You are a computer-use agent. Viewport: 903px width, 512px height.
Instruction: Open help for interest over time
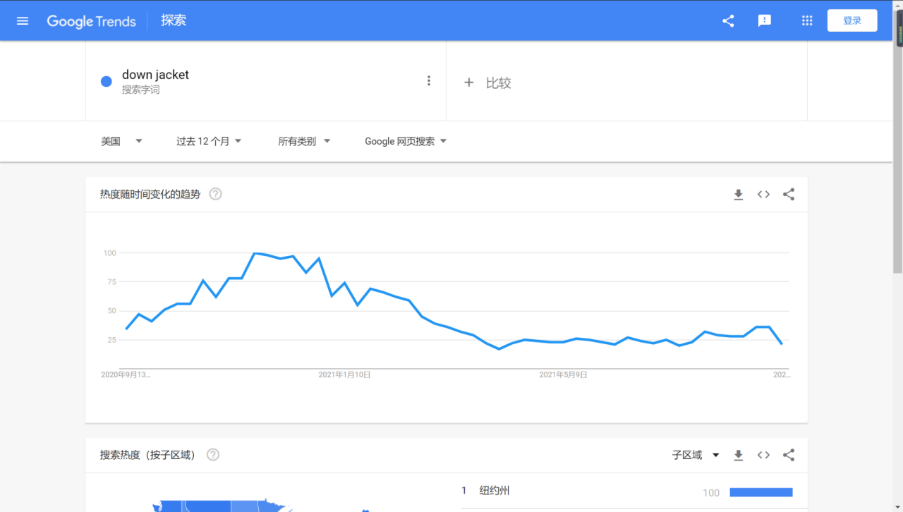215,194
